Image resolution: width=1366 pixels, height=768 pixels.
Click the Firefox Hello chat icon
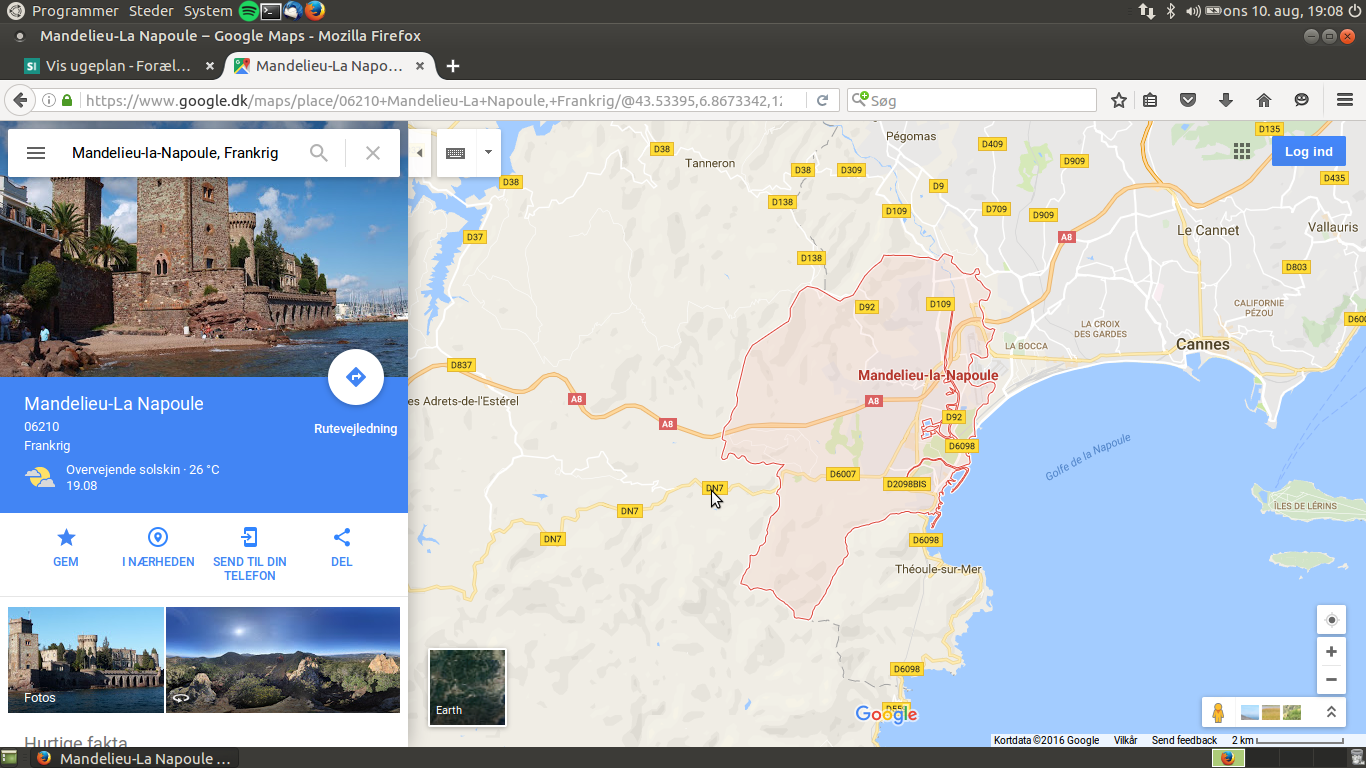(x=1301, y=100)
